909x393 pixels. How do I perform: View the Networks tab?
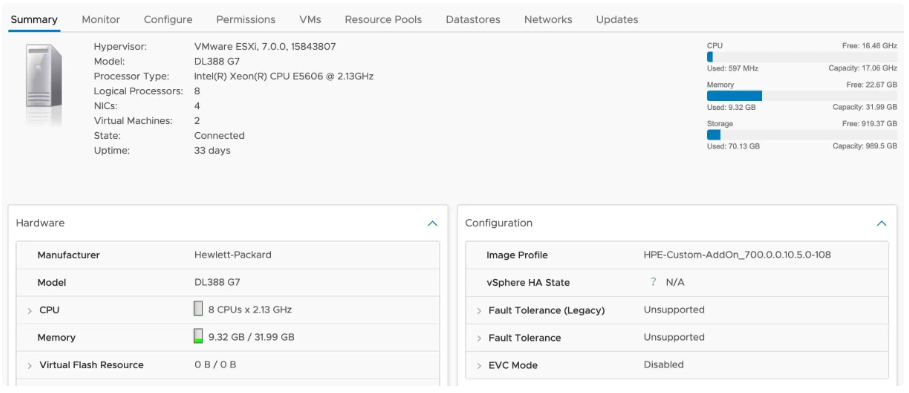point(548,19)
